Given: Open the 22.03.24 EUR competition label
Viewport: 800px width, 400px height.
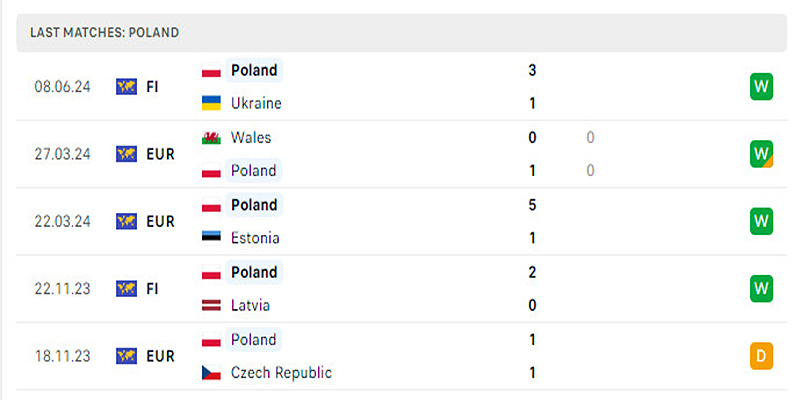Looking at the screenshot, I should point(159,221).
